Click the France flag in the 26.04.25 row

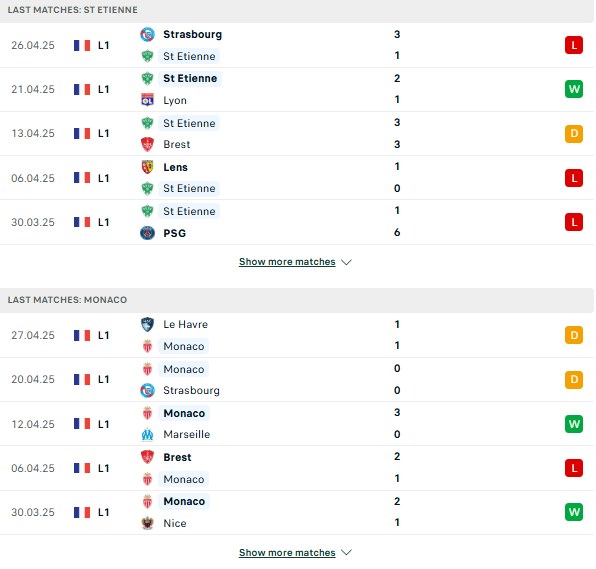point(82,46)
